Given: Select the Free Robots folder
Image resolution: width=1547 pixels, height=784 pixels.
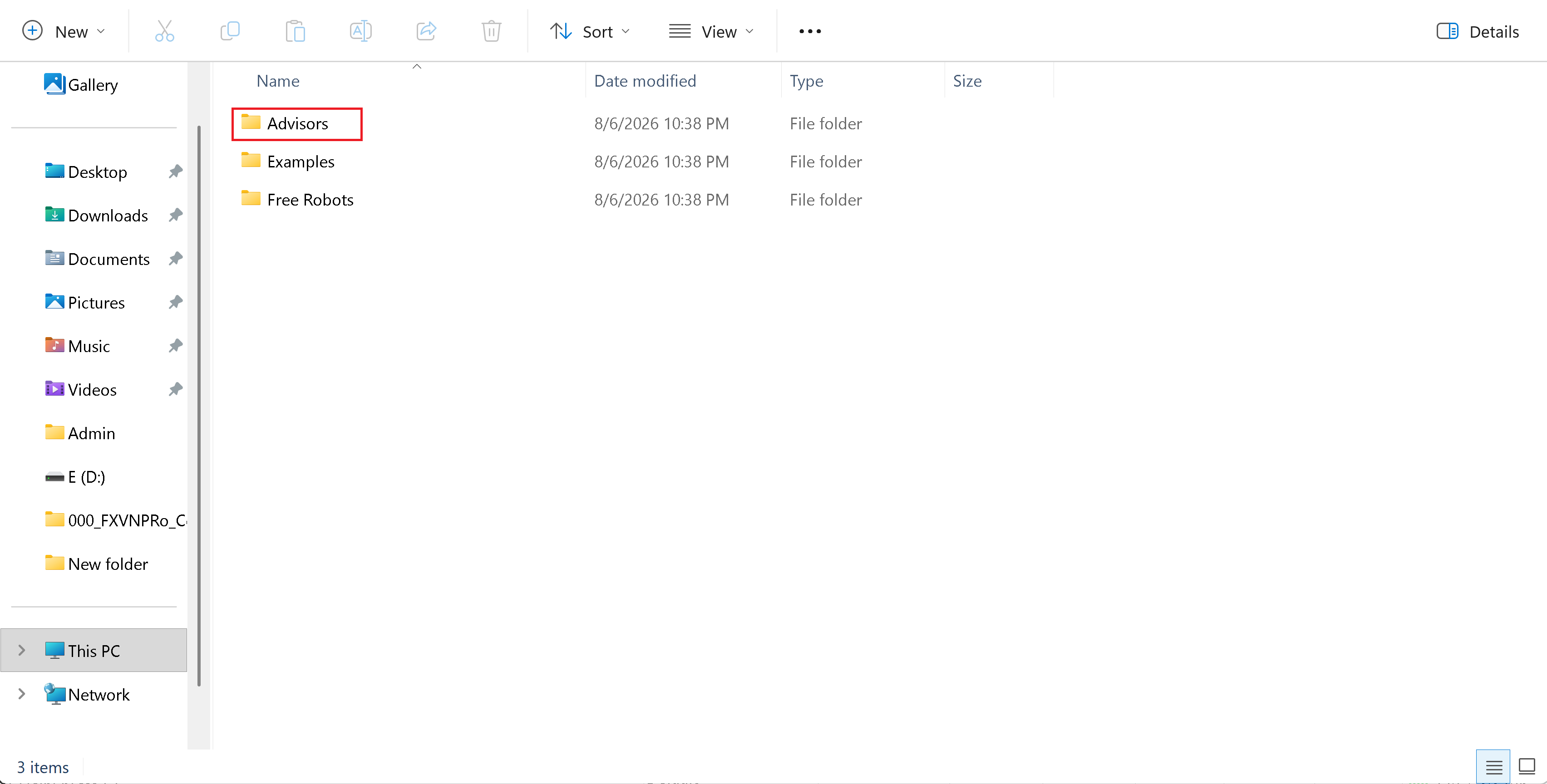Looking at the screenshot, I should [x=297, y=199].
